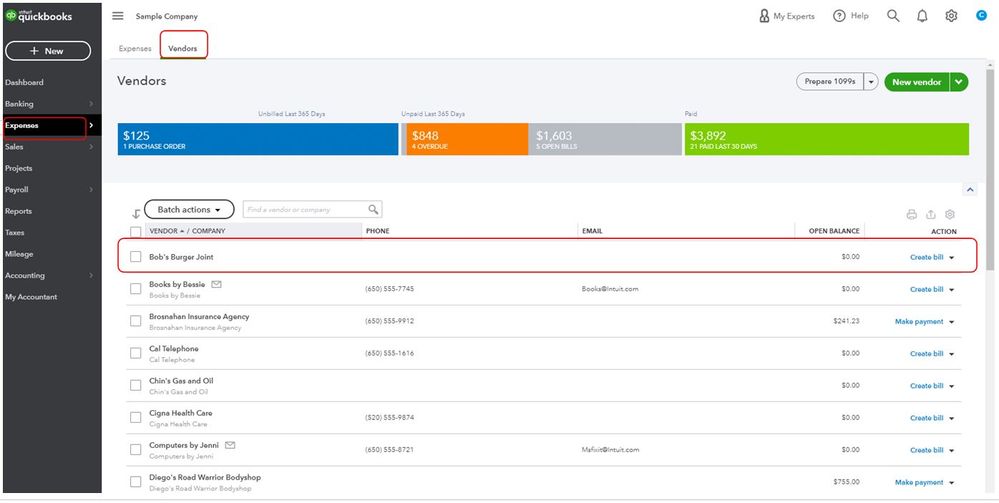
Task: Export vendor list to file icon
Action: click(x=931, y=214)
